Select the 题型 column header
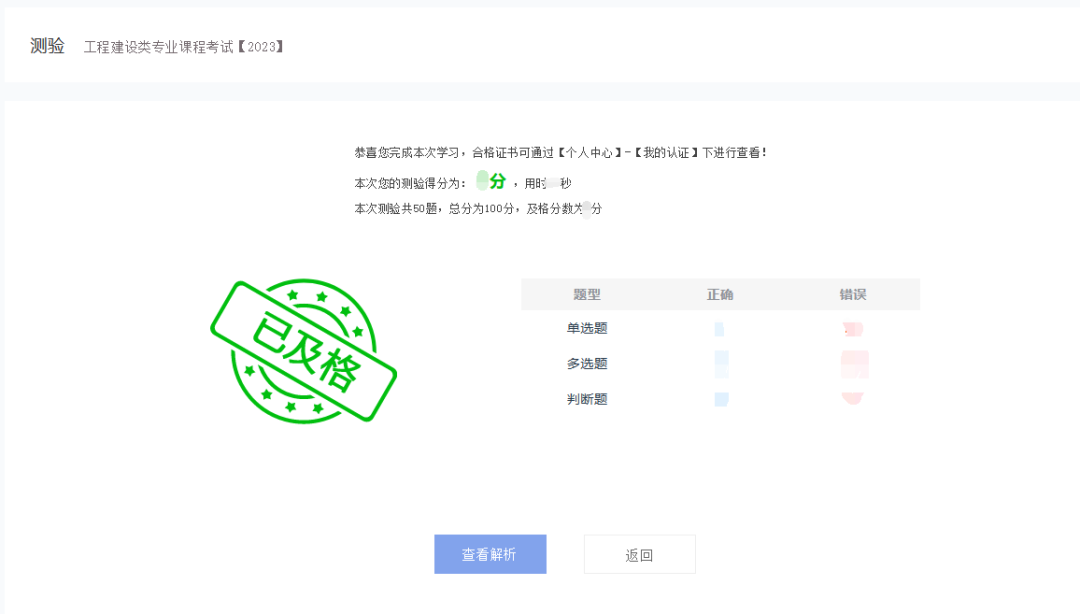This screenshot has width=1080, height=614. coord(587,294)
